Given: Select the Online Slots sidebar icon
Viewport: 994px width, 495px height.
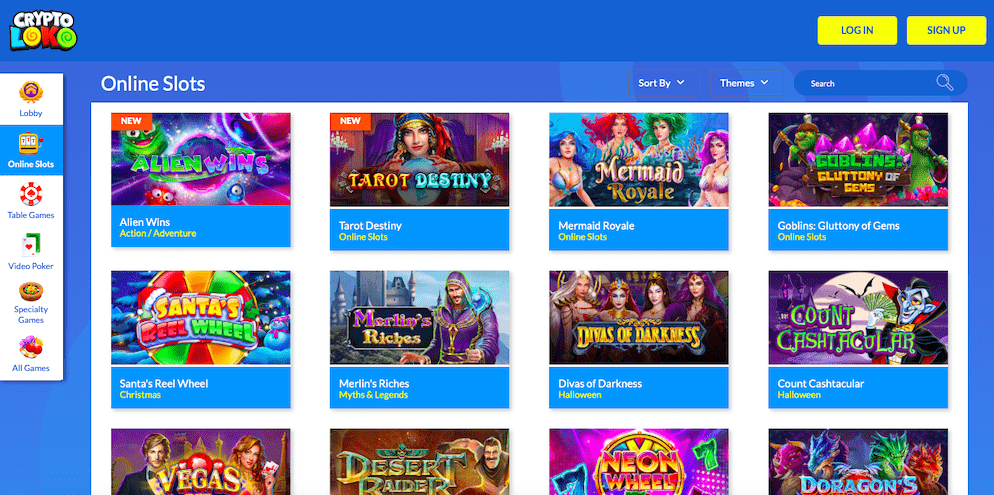Looking at the screenshot, I should [x=31, y=144].
